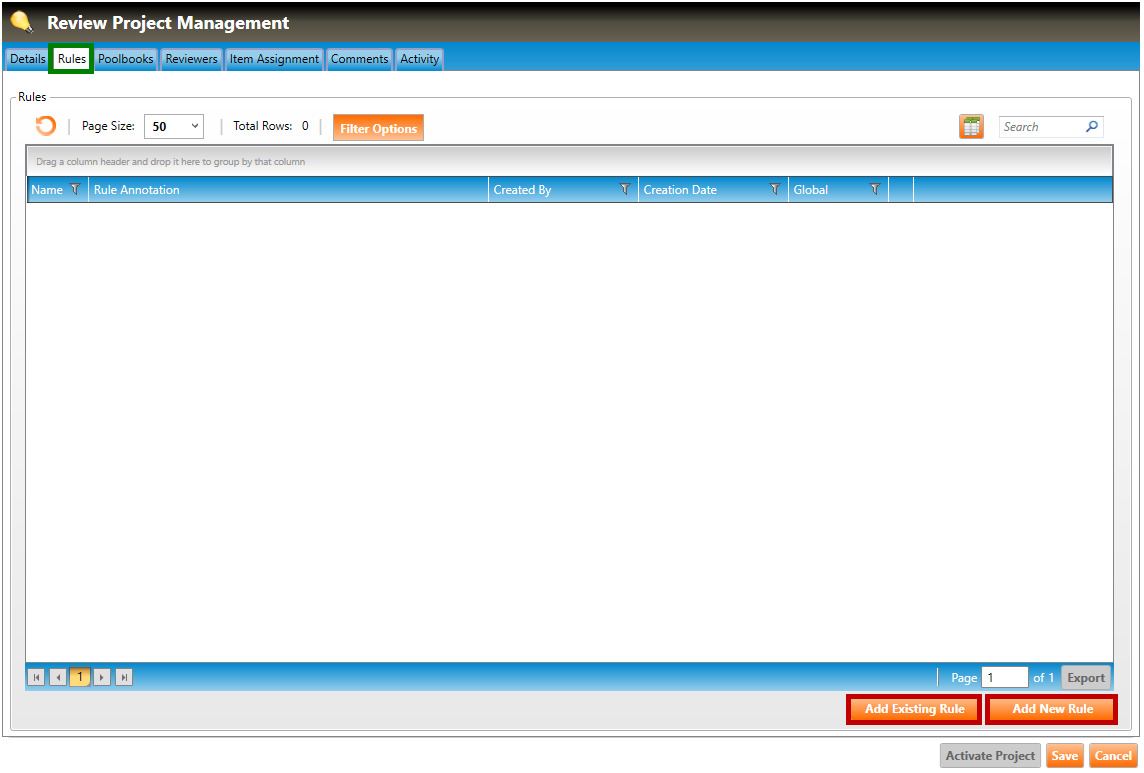Go to the next page arrow
1144x773 pixels.
tap(102, 678)
